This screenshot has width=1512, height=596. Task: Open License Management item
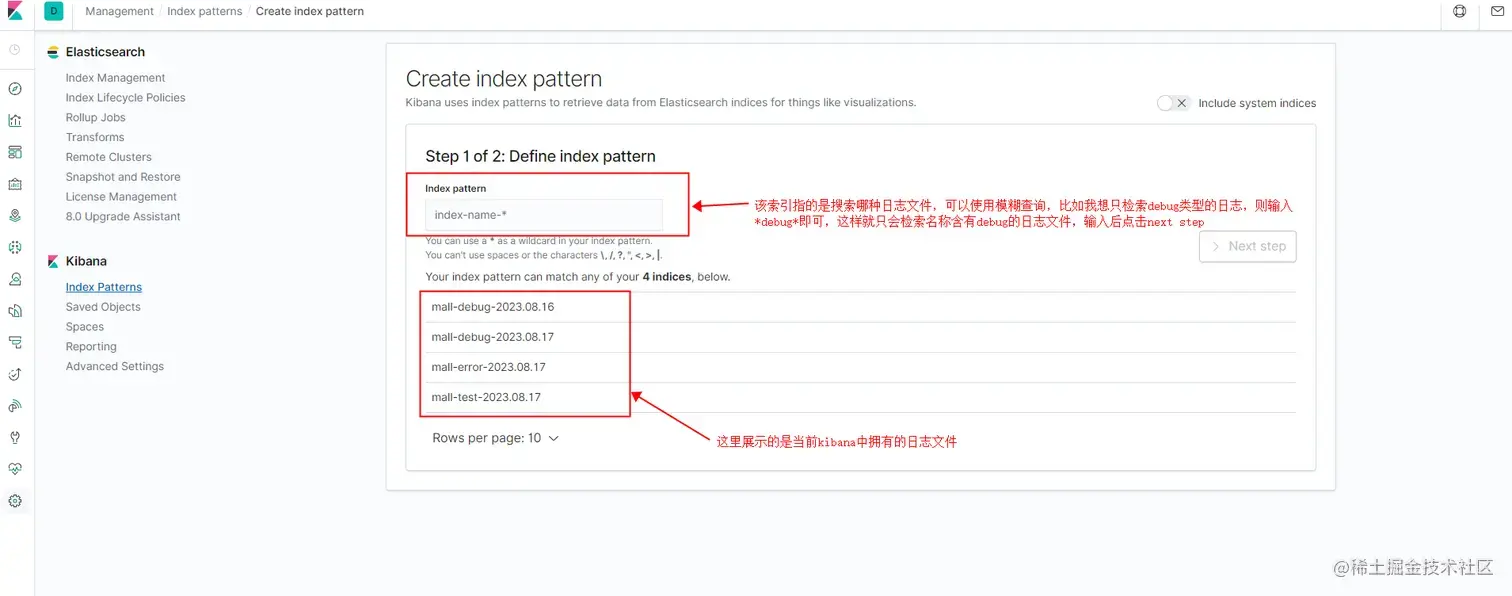click(x=121, y=197)
